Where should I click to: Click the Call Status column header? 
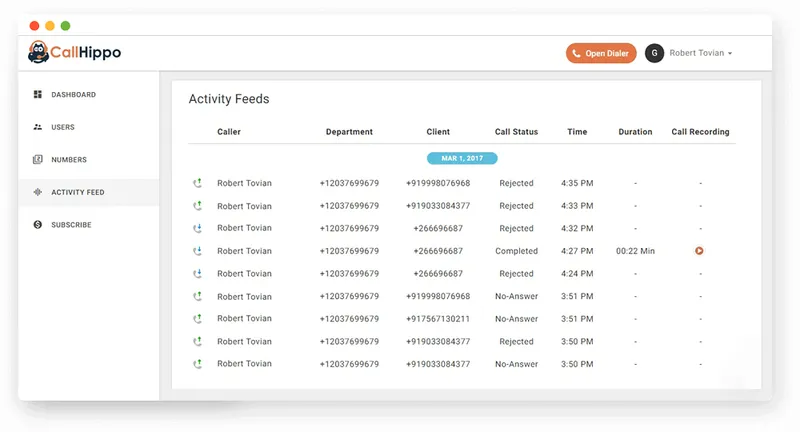pyautogui.click(x=516, y=132)
